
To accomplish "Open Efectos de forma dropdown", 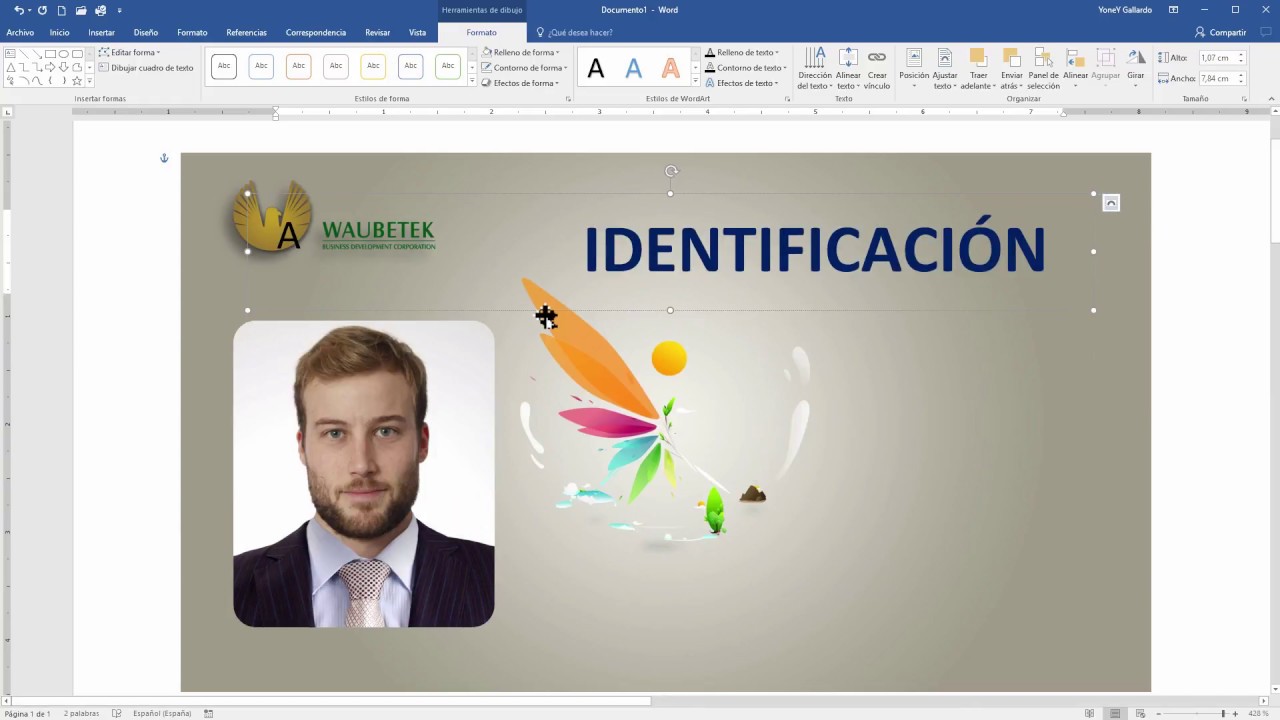I will (520, 83).
